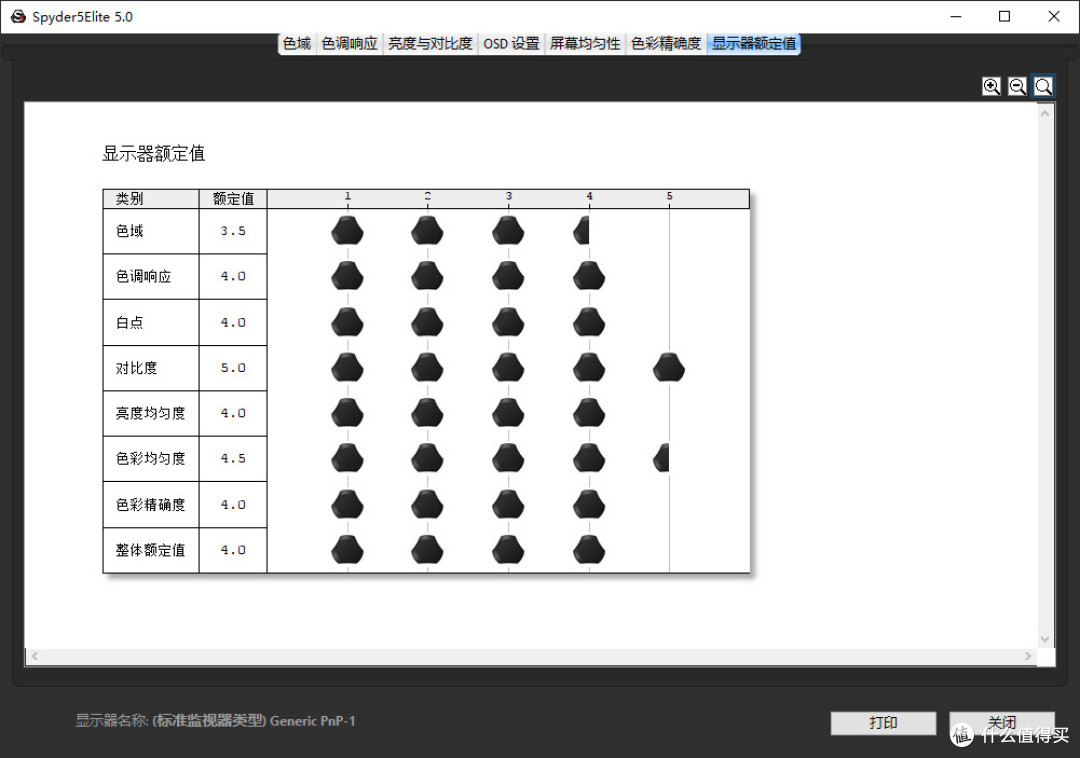This screenshot has height=758, width=1080.
Task: Click the zoom in magnifier icon
Action: pyautogui.click(x=991, y=86)
